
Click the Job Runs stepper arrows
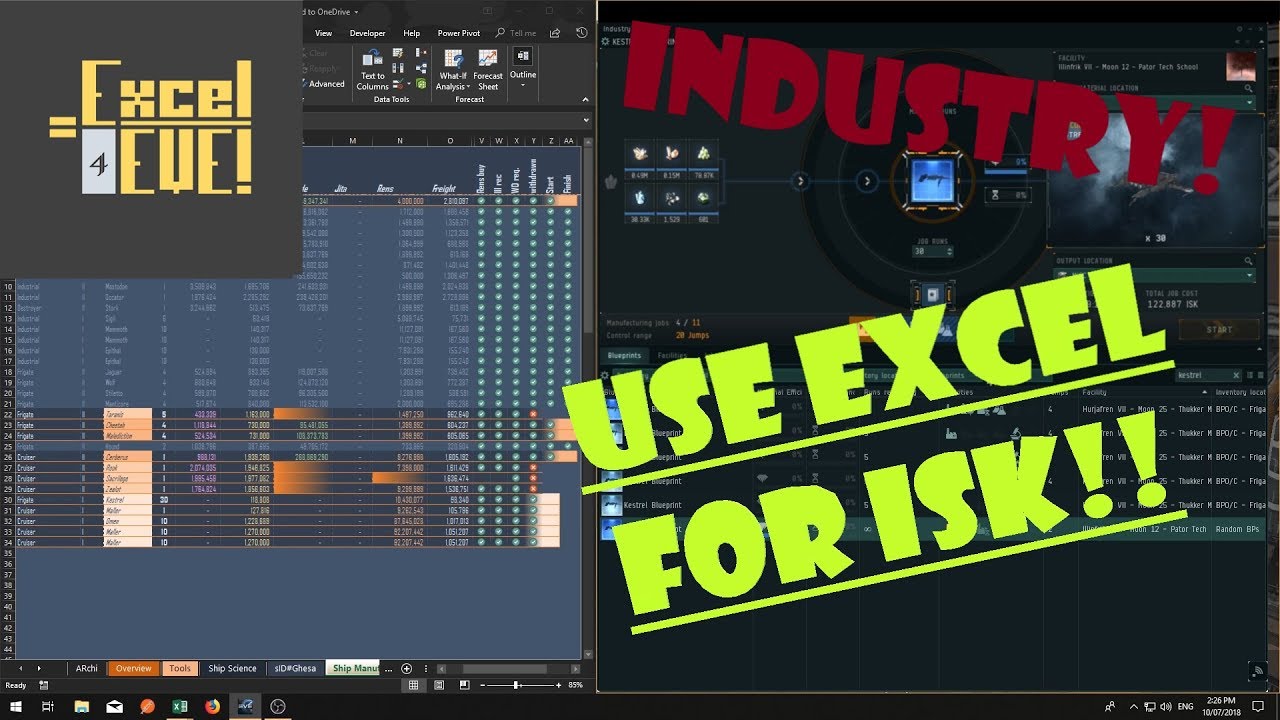950,251
